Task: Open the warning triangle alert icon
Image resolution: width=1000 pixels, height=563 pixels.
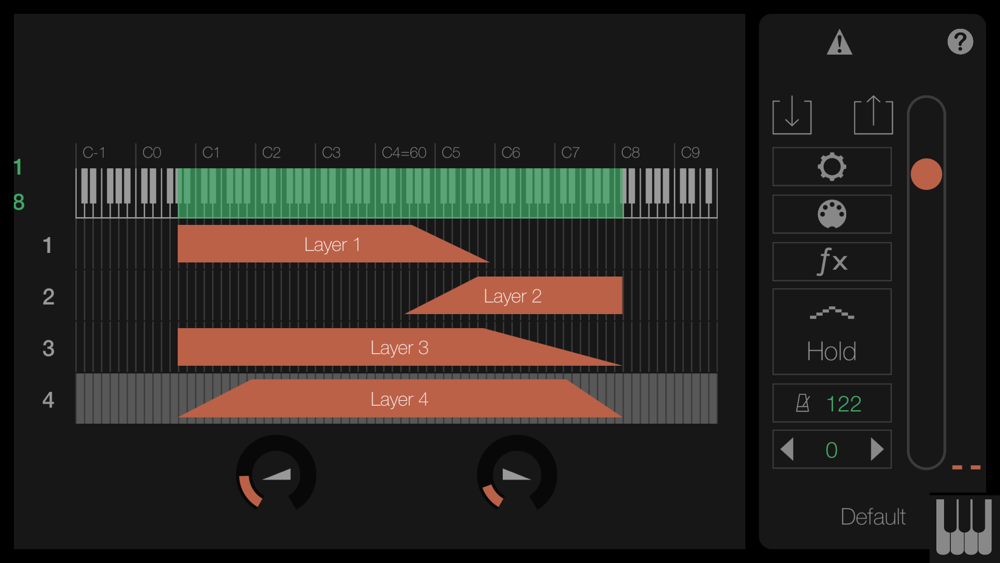Action: click(839, 43)
